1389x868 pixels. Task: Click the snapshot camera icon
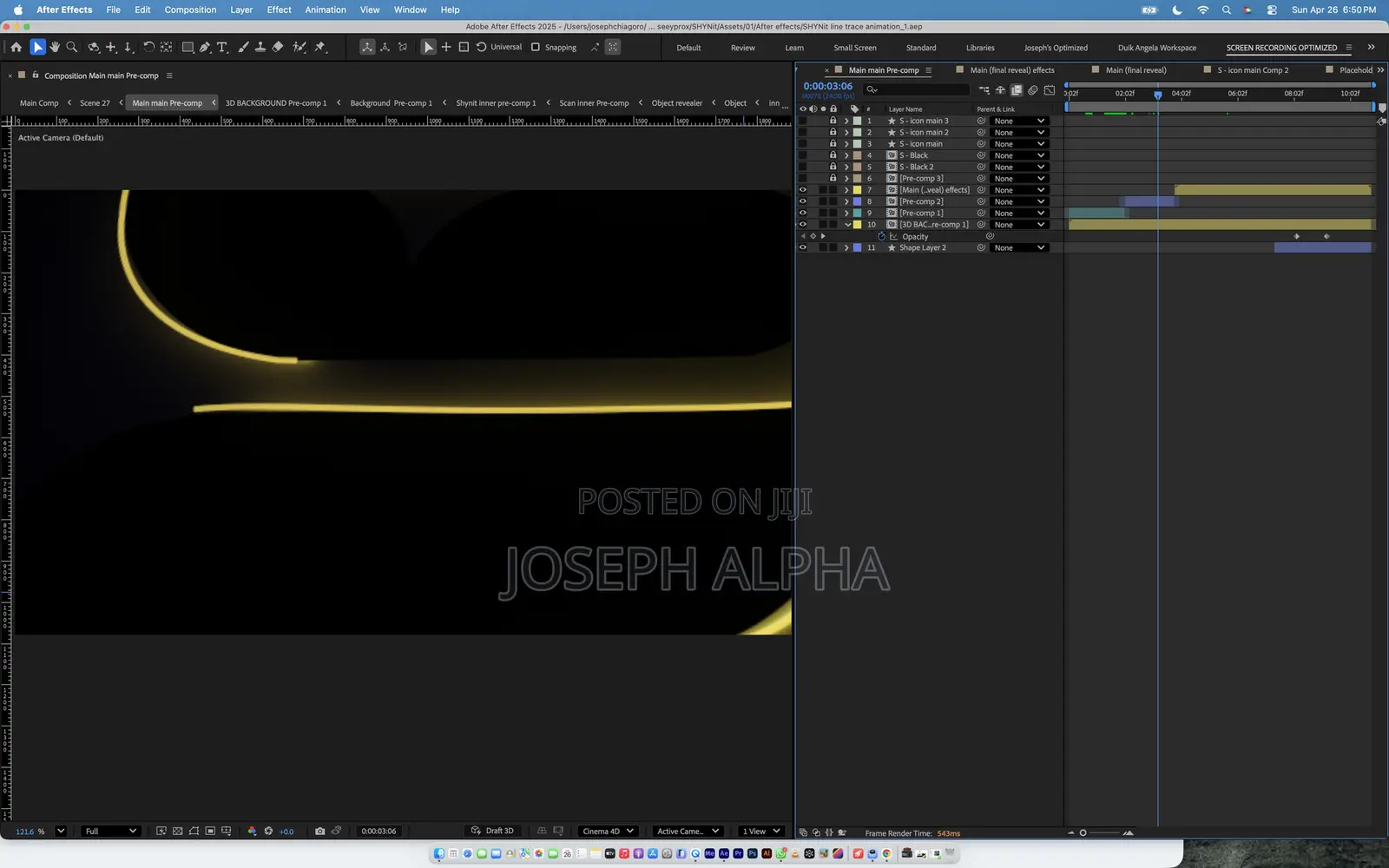point(319,831)
